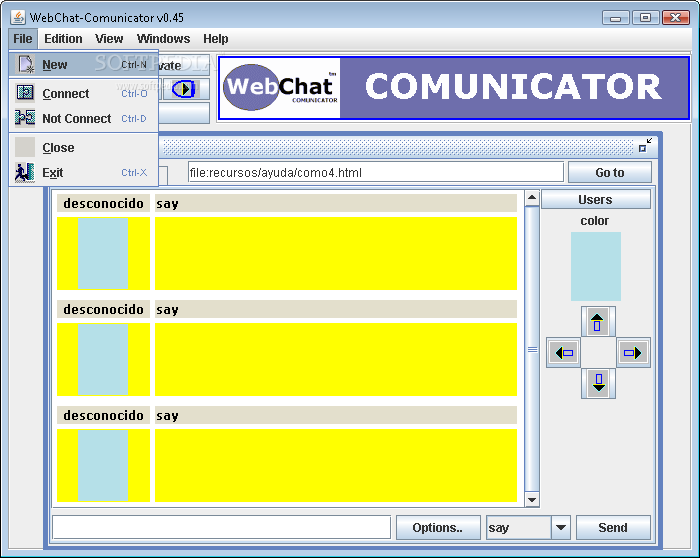The image size is (700, 558).
Task: Click the Exit running-man icon
Action: 25,172
